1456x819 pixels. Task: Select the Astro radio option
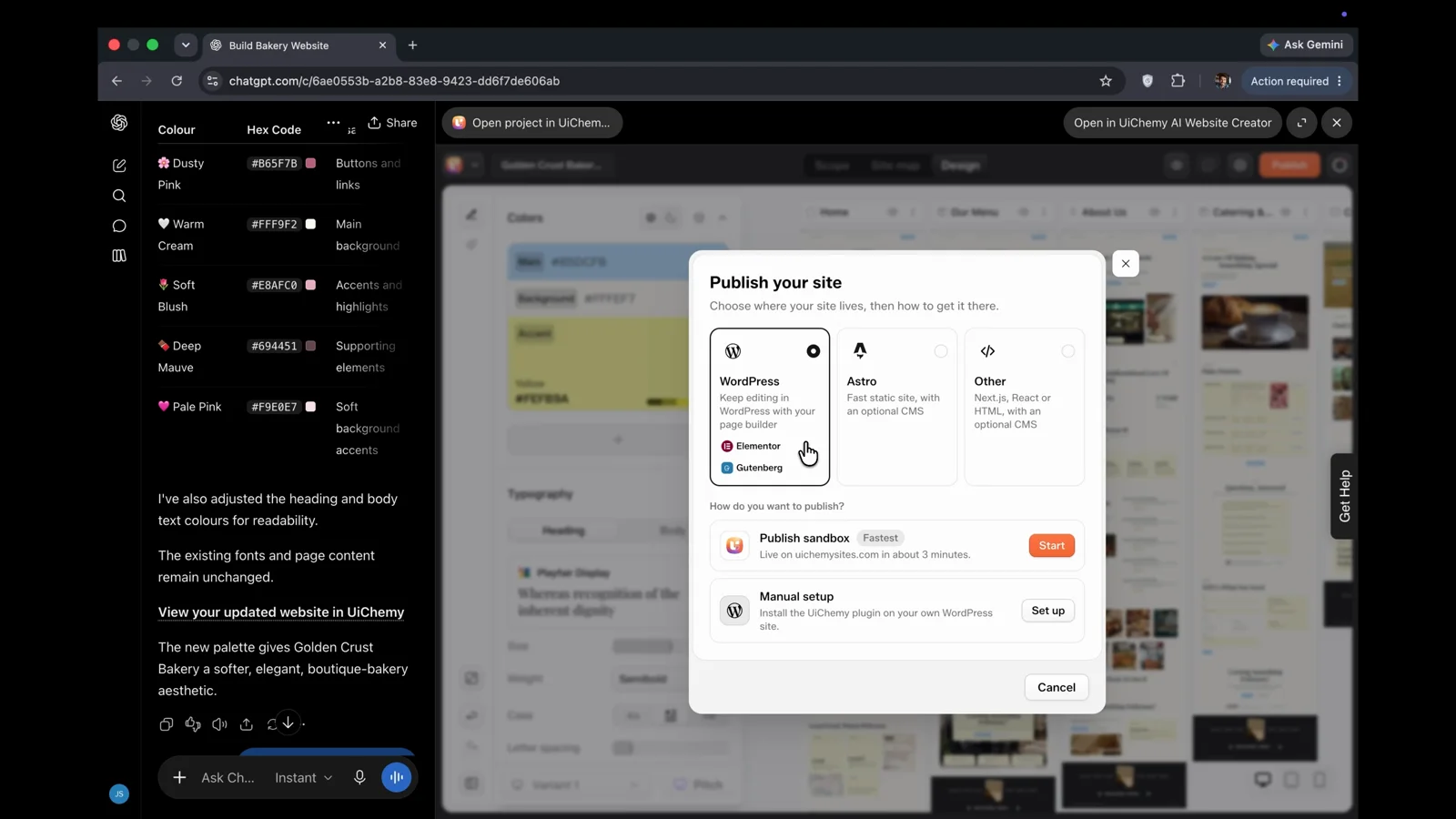point(940,351)
